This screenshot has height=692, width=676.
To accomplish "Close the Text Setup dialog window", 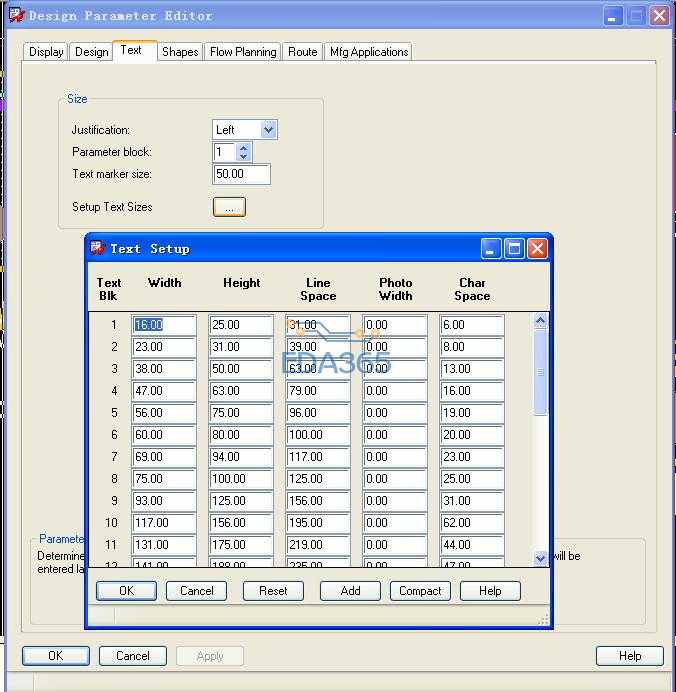I will pyautogui.click(x=537, y=248).
